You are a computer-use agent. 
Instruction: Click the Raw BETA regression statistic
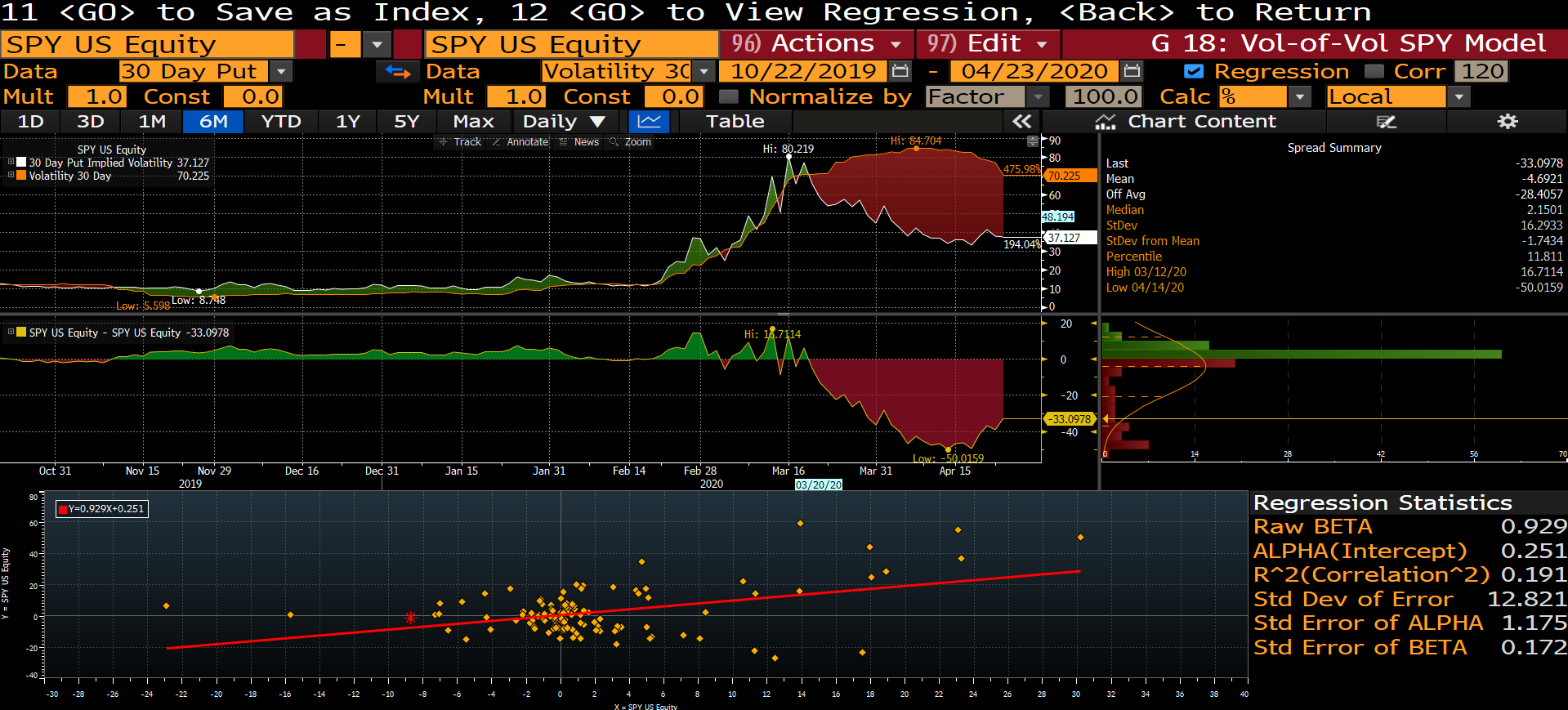[1409, 527]
